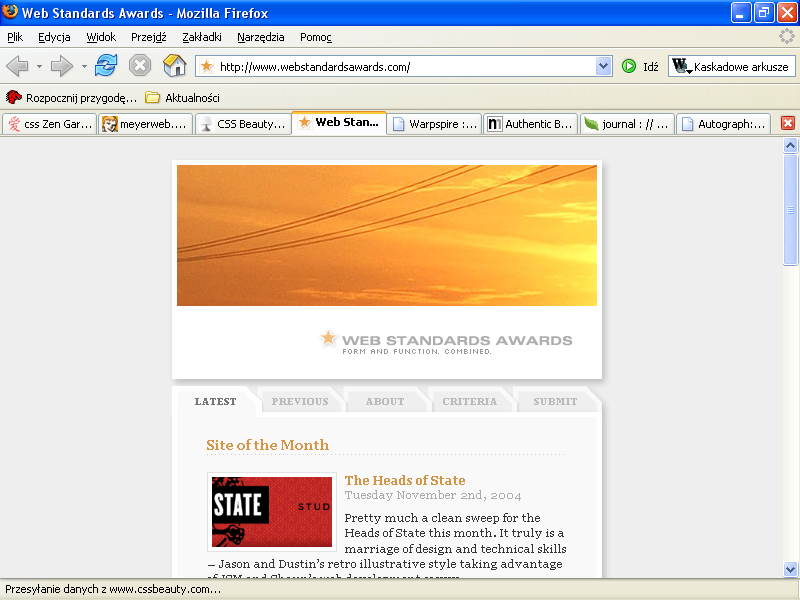
Task: Switch to the Autograph tab
Action: [723, 123]
